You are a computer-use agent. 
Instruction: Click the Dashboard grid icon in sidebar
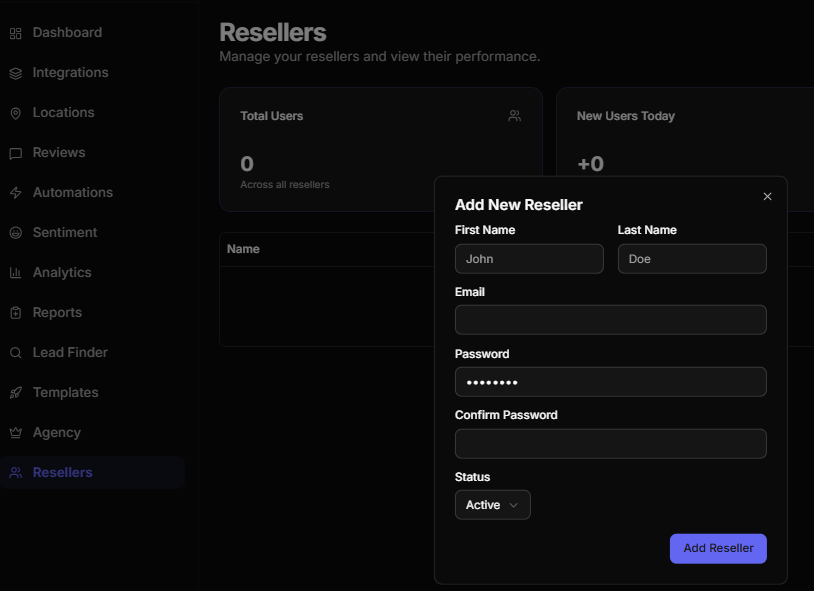tap(15, 33)
